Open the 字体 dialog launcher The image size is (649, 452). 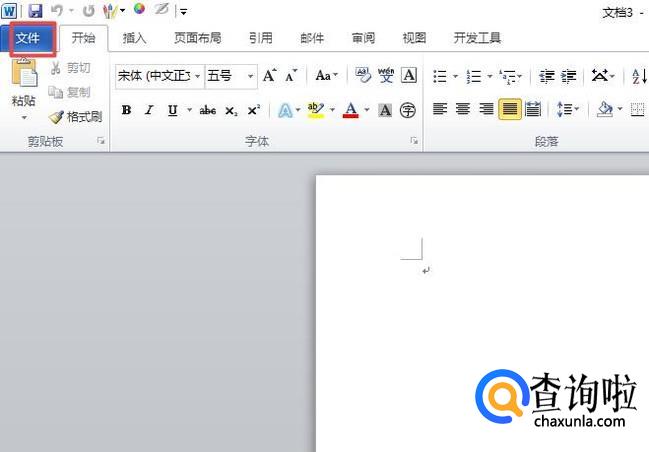(414, 141)
